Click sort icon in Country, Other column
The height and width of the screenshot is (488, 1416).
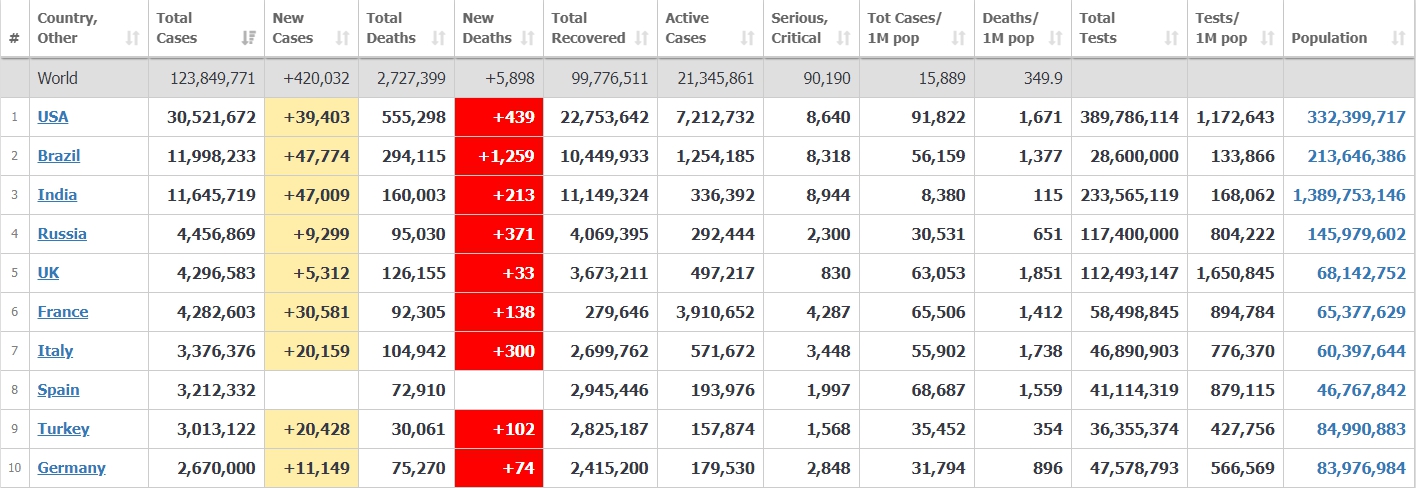132,38
